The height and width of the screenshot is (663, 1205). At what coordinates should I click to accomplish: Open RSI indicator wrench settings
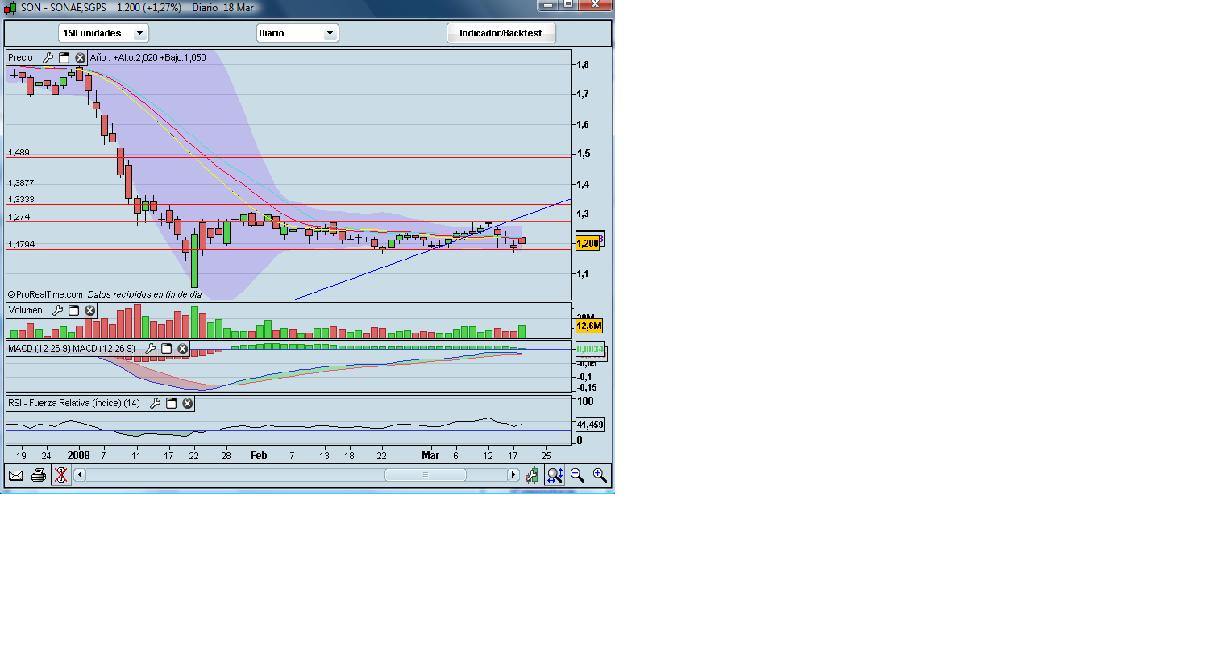155,403
